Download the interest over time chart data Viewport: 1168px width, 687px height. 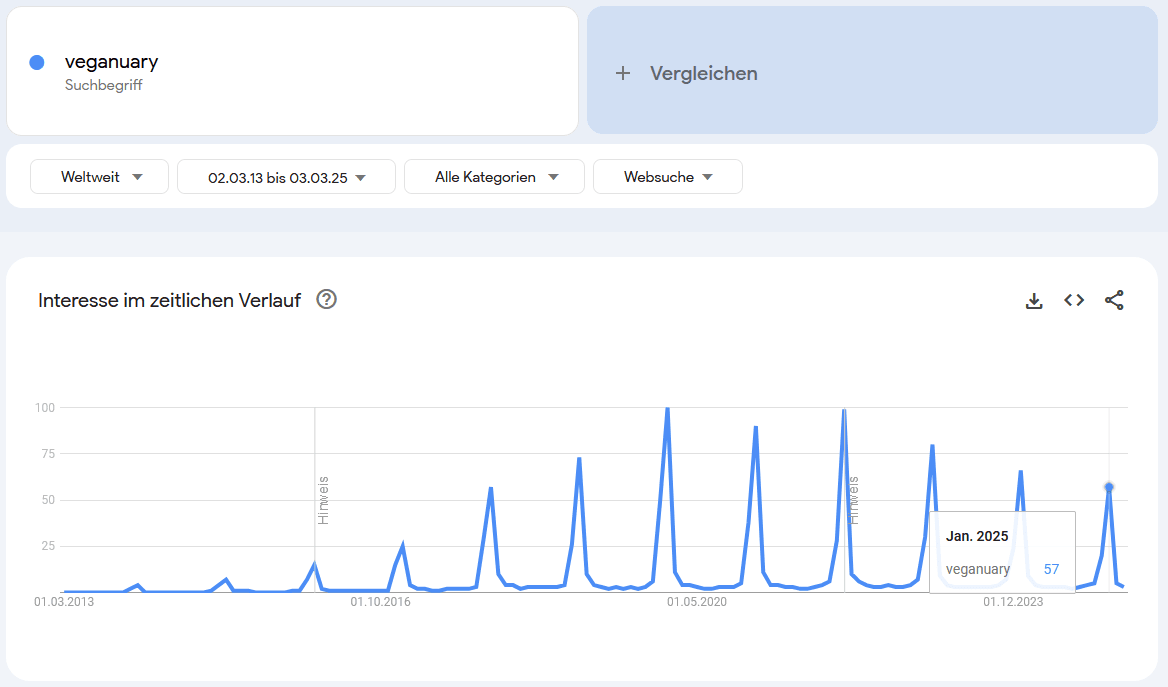pyautogui.click(x=1034, y=300)
